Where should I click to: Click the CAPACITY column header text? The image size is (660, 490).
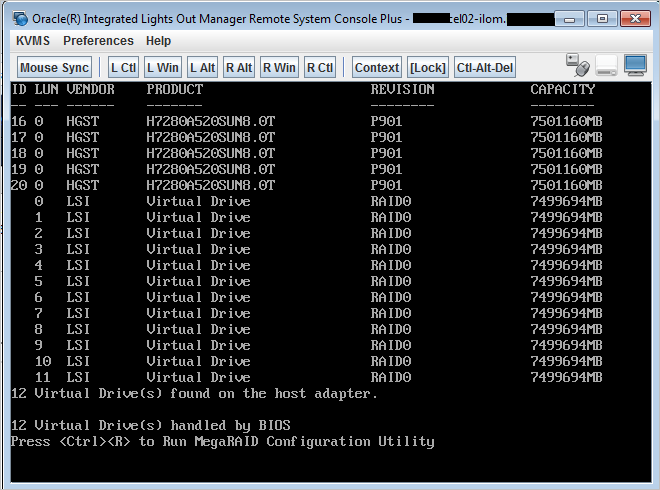(x=562, y=89)
